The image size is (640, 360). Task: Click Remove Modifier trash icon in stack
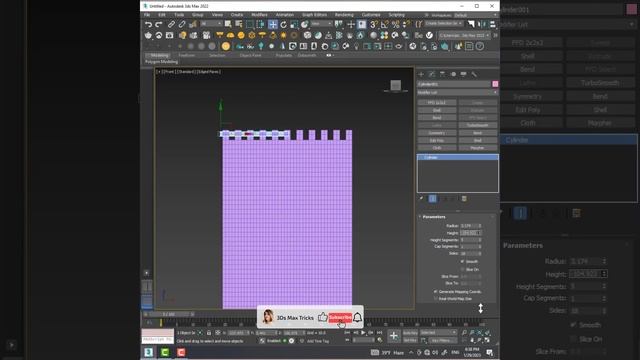coord(453,199)
